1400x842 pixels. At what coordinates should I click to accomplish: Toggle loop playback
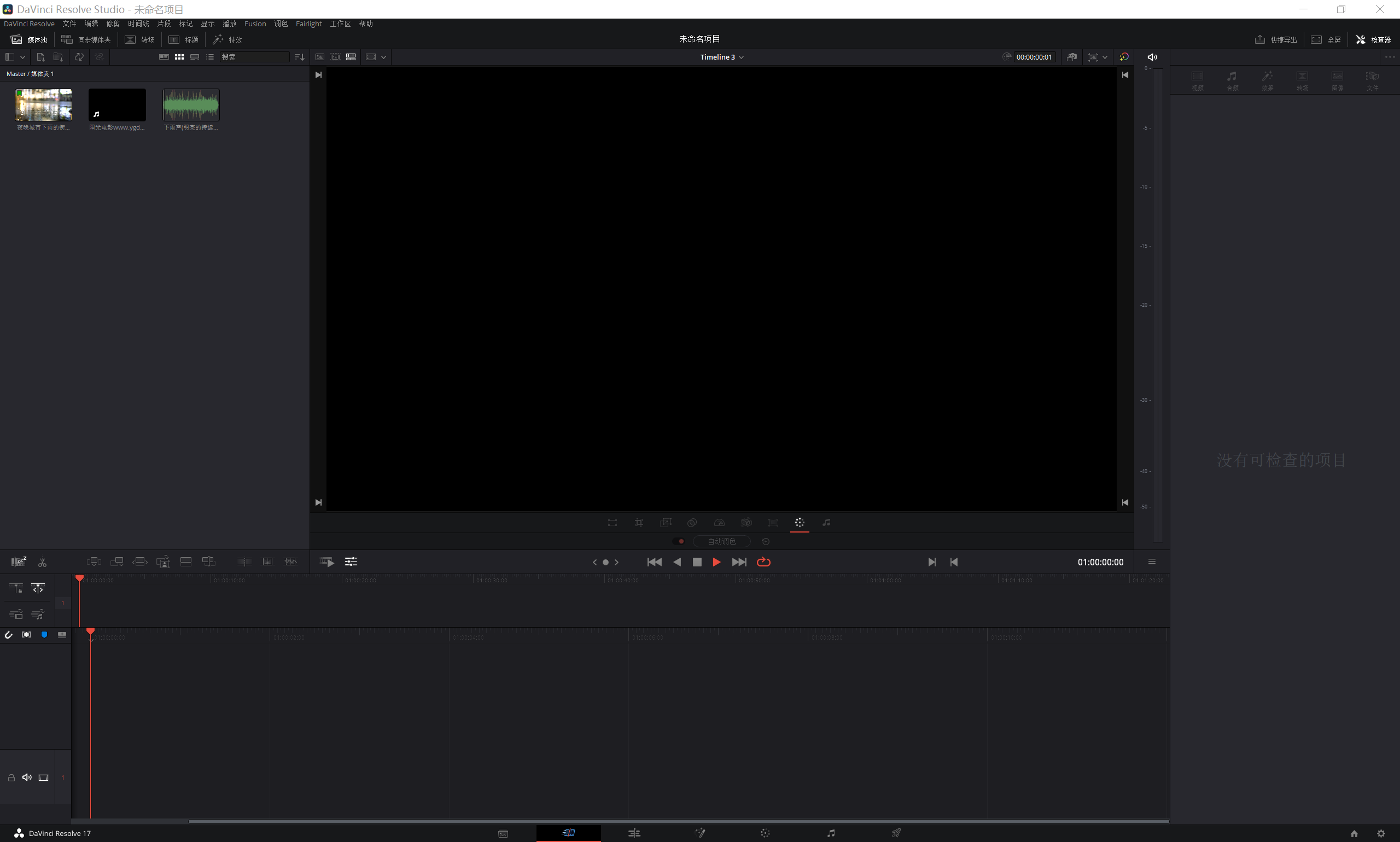[x=764, y=562]
